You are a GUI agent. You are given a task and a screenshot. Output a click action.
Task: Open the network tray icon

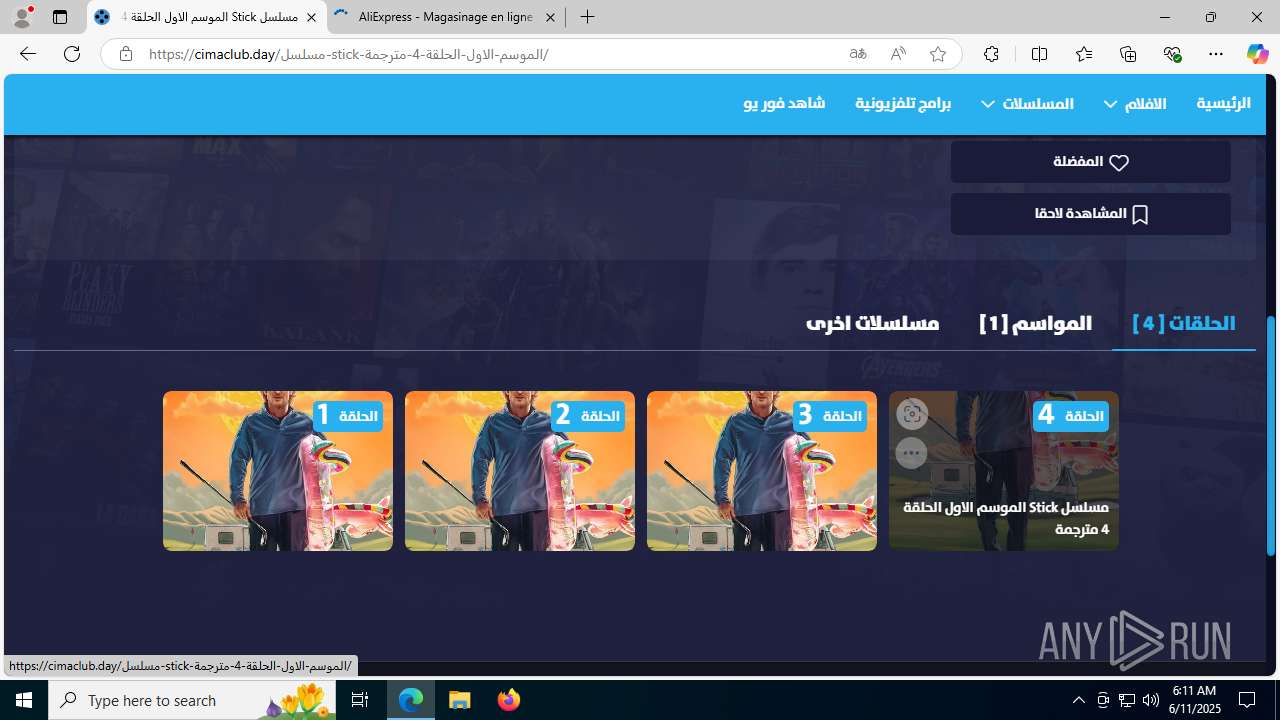(1127, 700)
